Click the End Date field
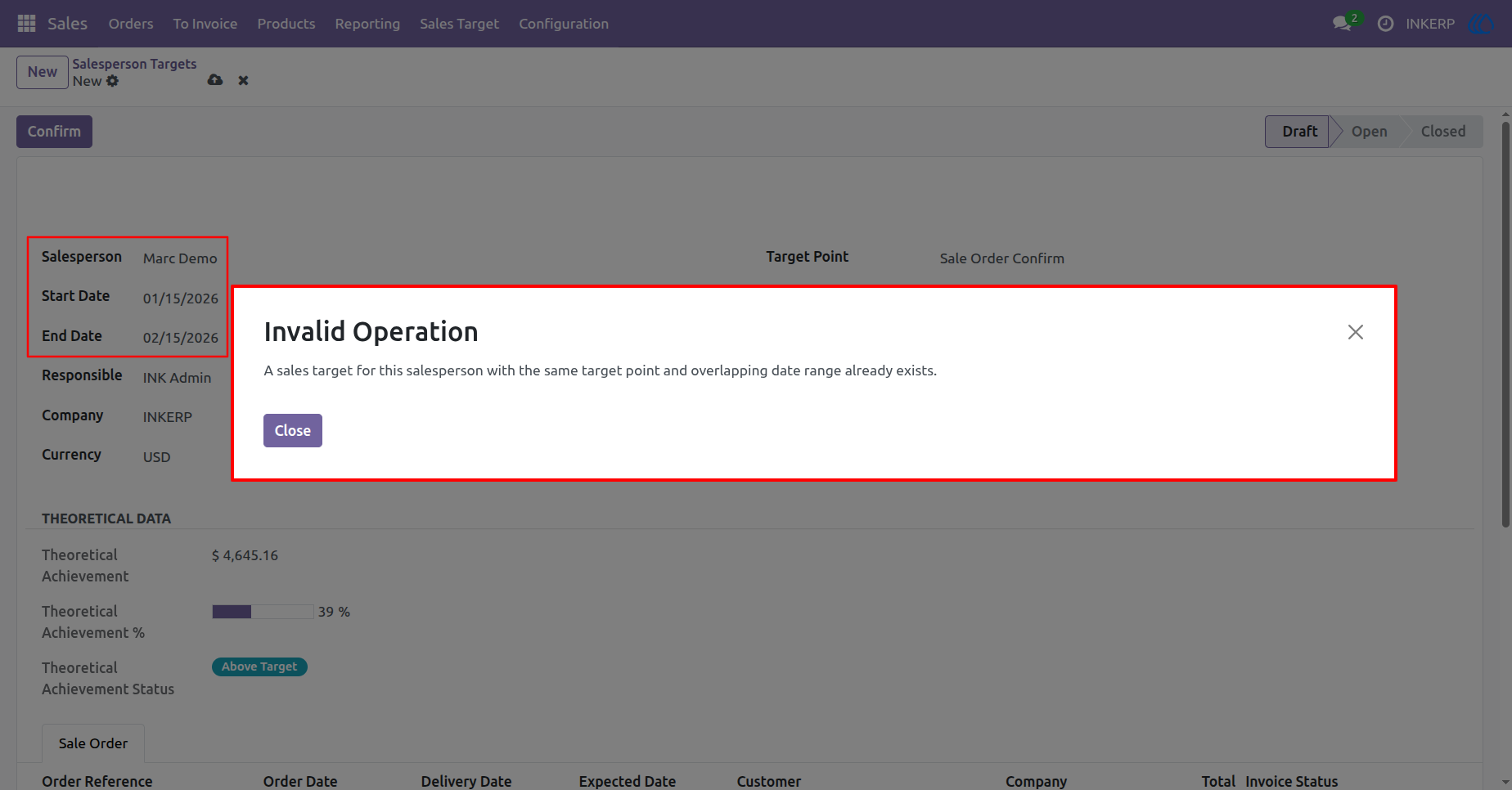The height and width of the screenshot is (790, 1512). point(181,338)
